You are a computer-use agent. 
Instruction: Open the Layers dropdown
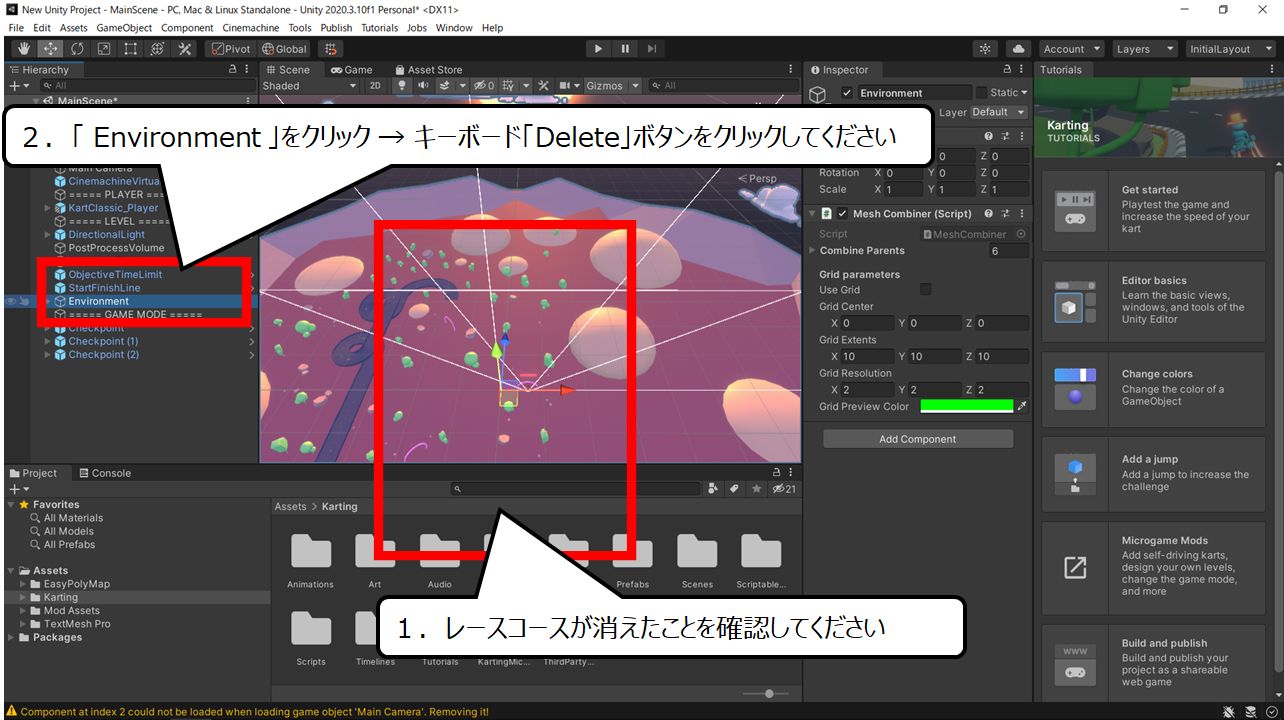1144,49
